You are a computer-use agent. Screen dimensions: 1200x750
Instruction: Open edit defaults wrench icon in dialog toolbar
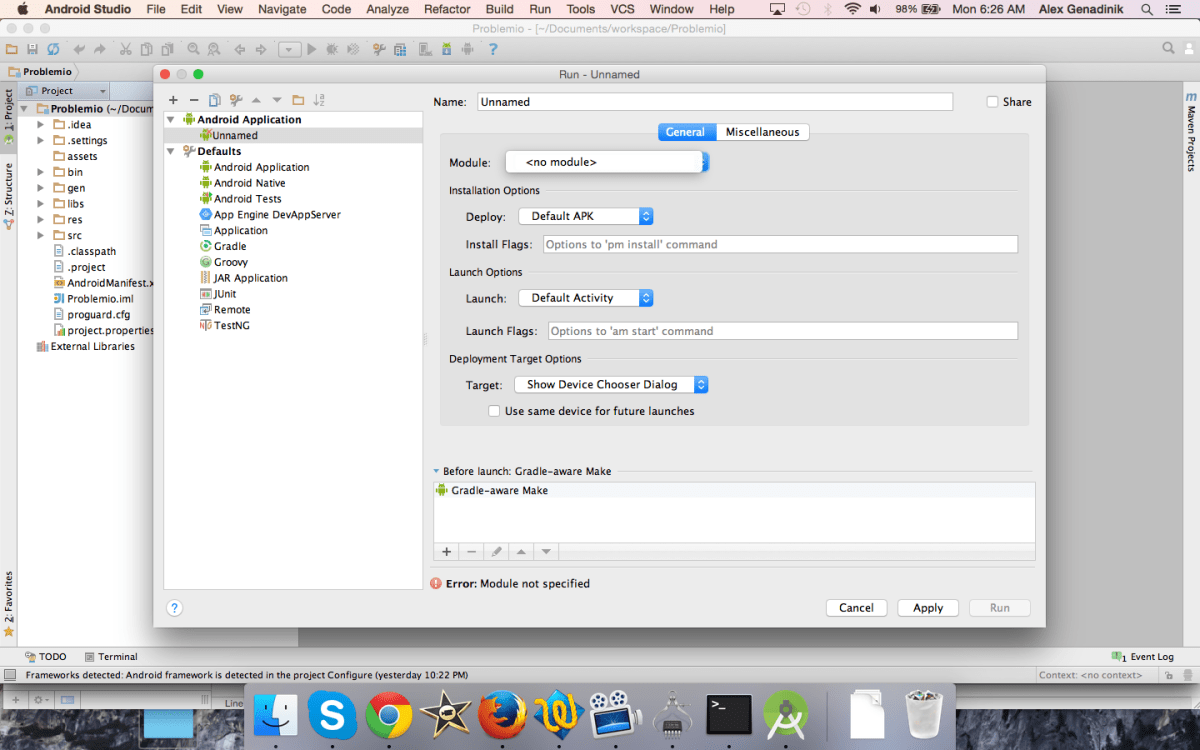tap(236, 100)
